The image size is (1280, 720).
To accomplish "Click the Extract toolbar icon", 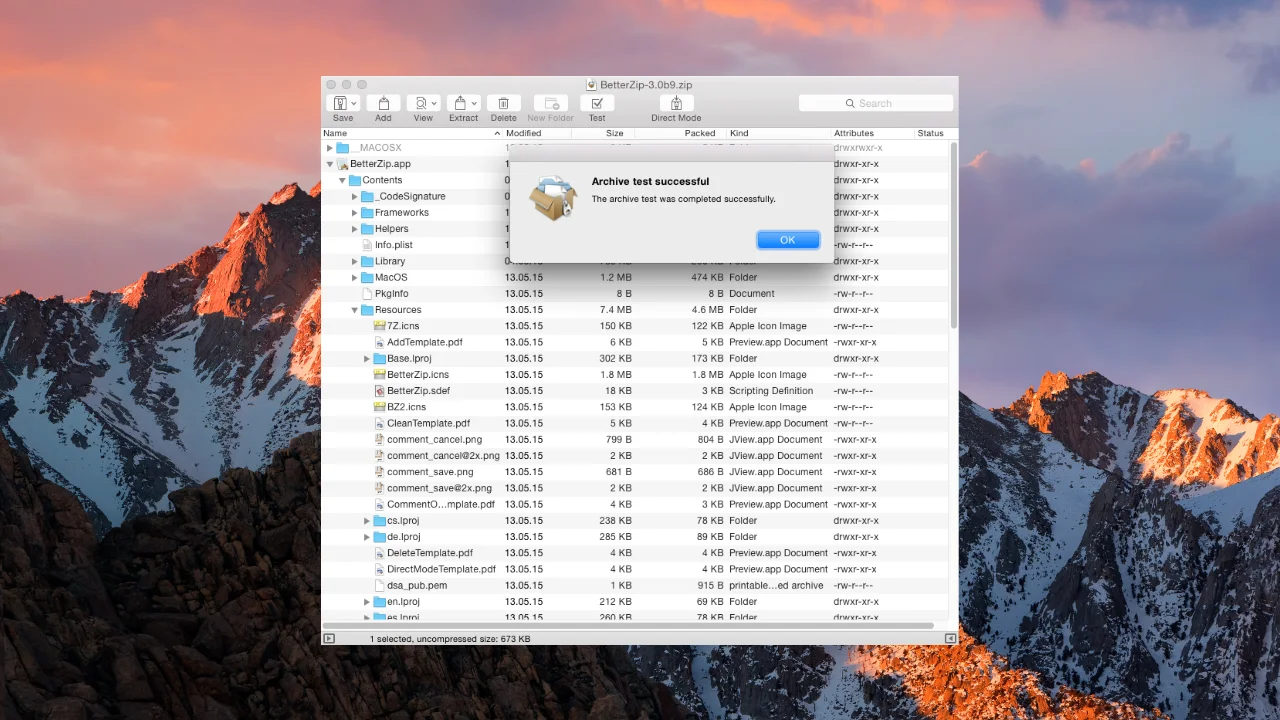I will tap(460, 103).
